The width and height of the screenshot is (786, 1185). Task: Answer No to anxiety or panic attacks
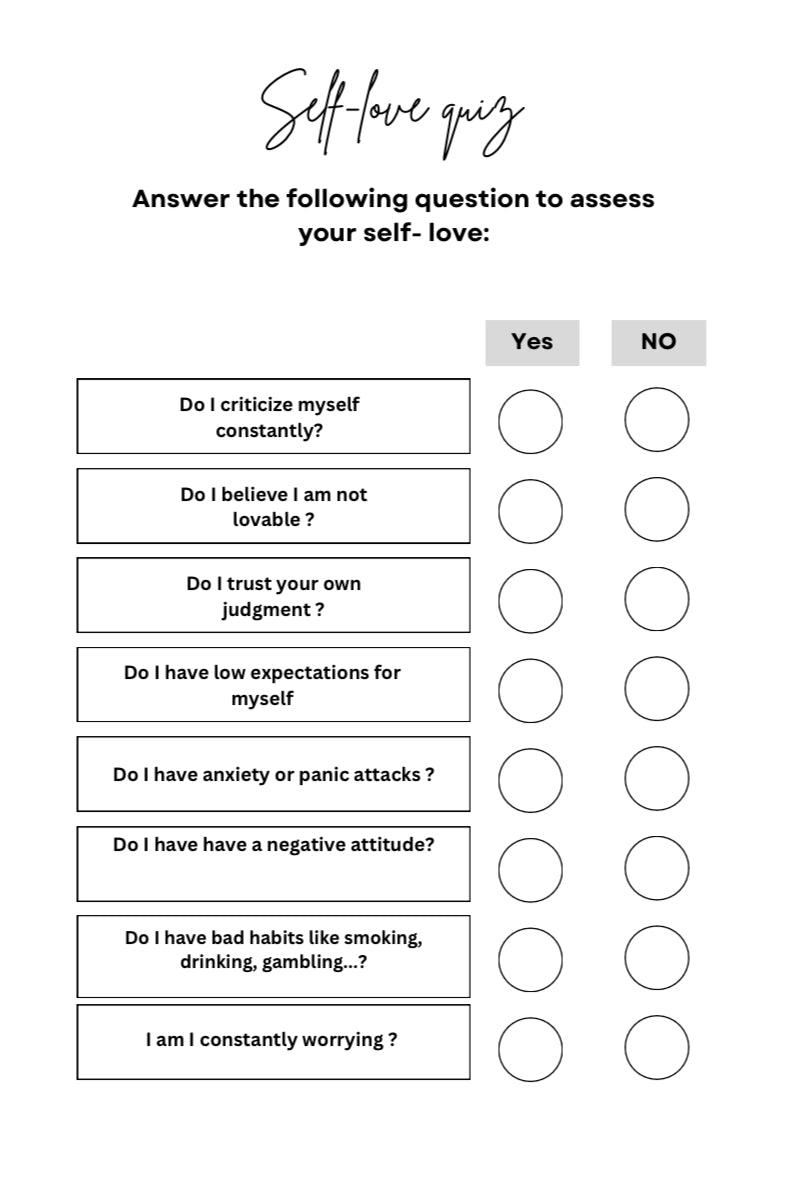[657, 779]
